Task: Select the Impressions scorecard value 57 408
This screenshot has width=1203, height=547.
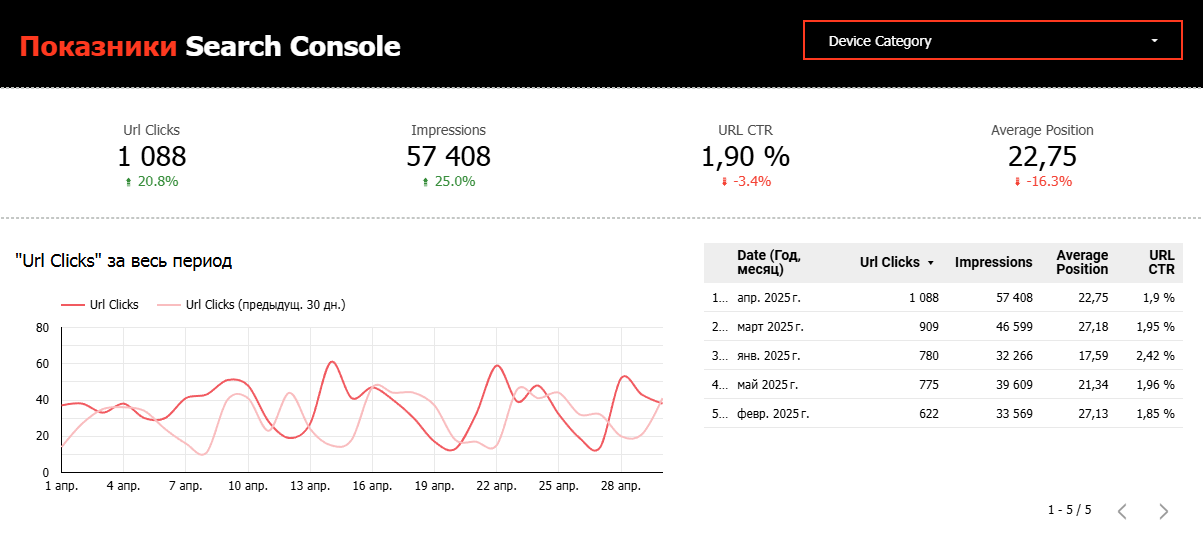Action: coord(448,157)
